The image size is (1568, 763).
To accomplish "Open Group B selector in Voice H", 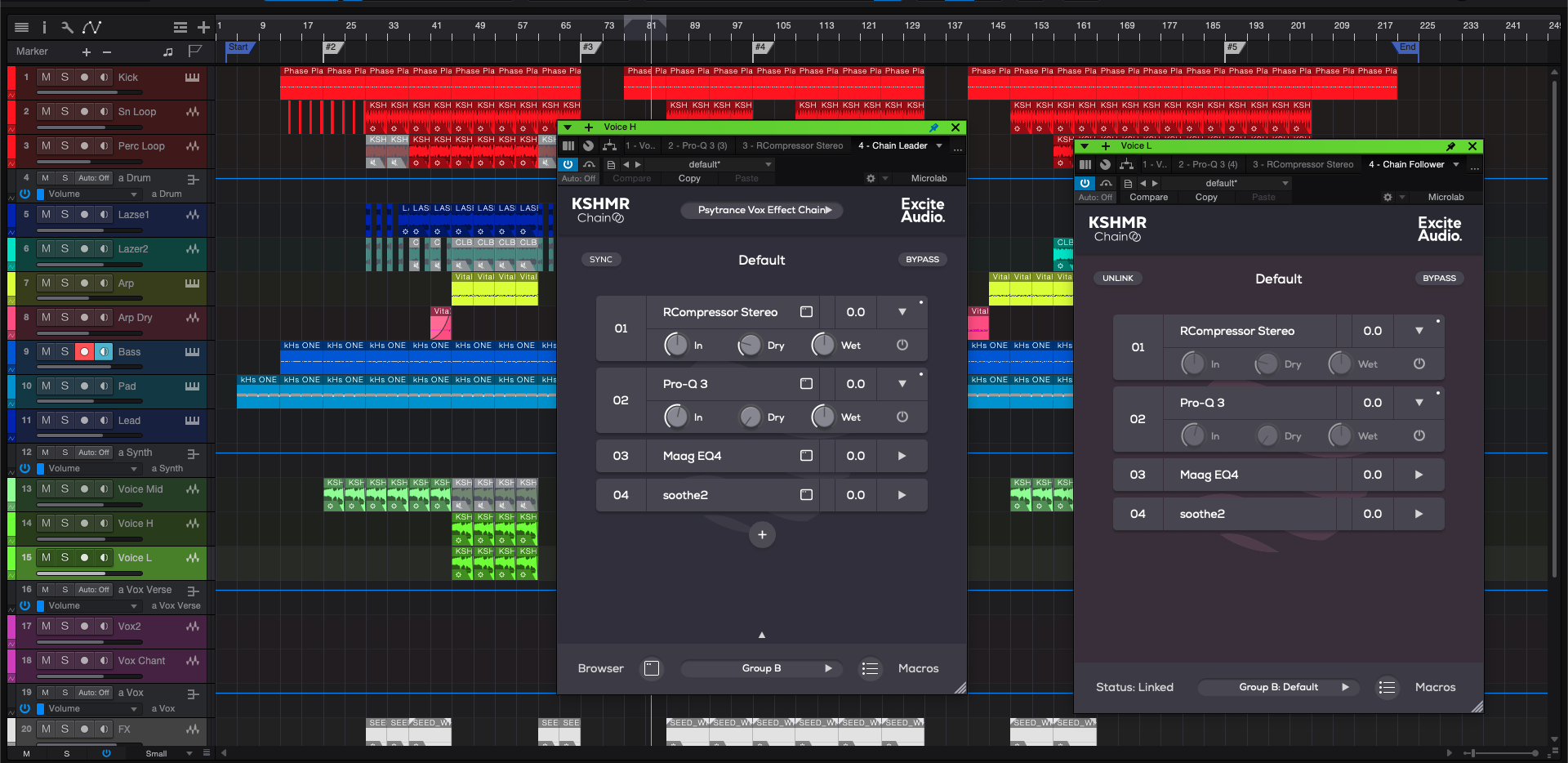I will pyautogui.click(x=761, y=669).
